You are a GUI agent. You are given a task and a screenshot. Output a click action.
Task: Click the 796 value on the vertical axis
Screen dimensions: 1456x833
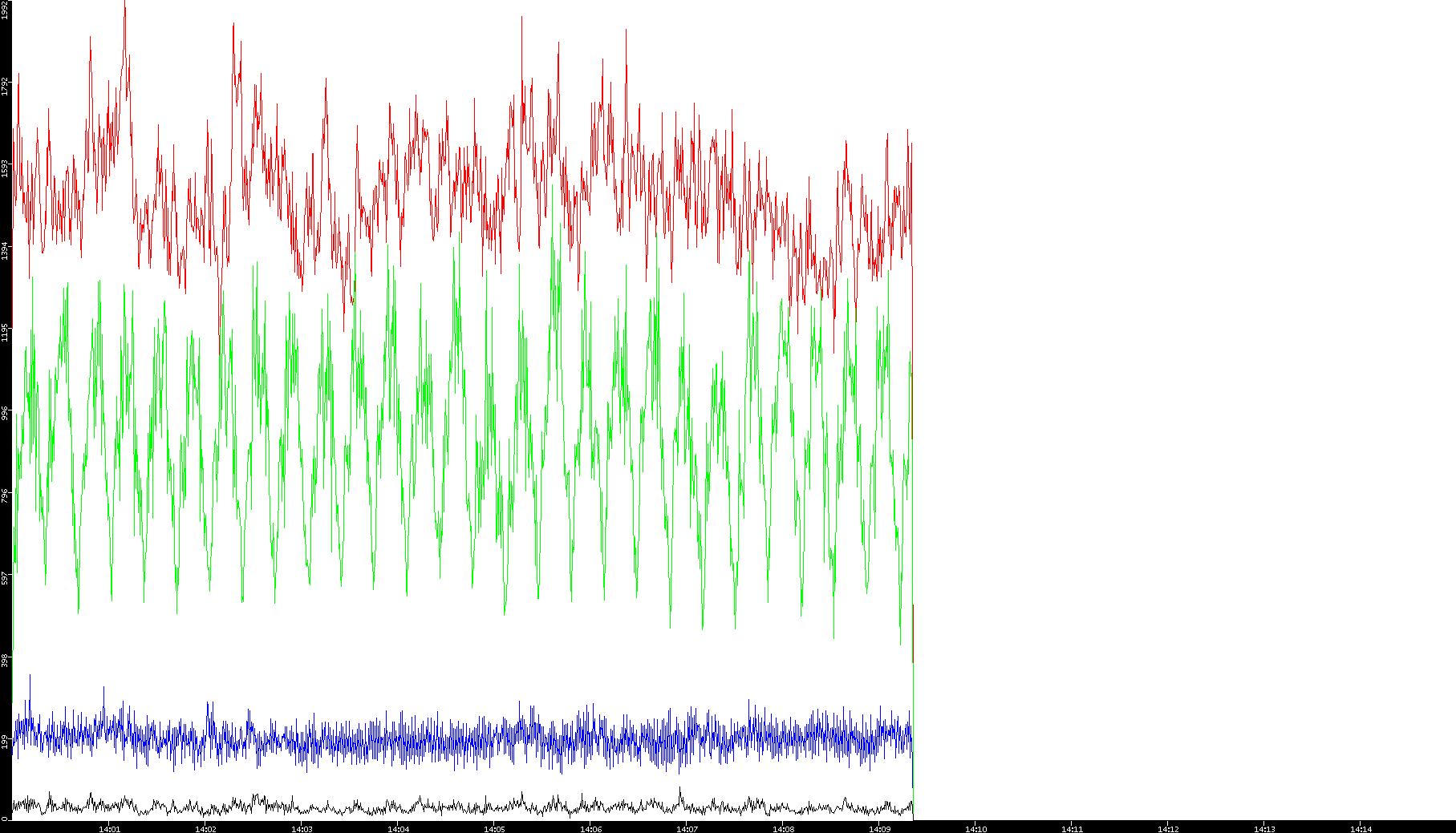click(5, 495)
